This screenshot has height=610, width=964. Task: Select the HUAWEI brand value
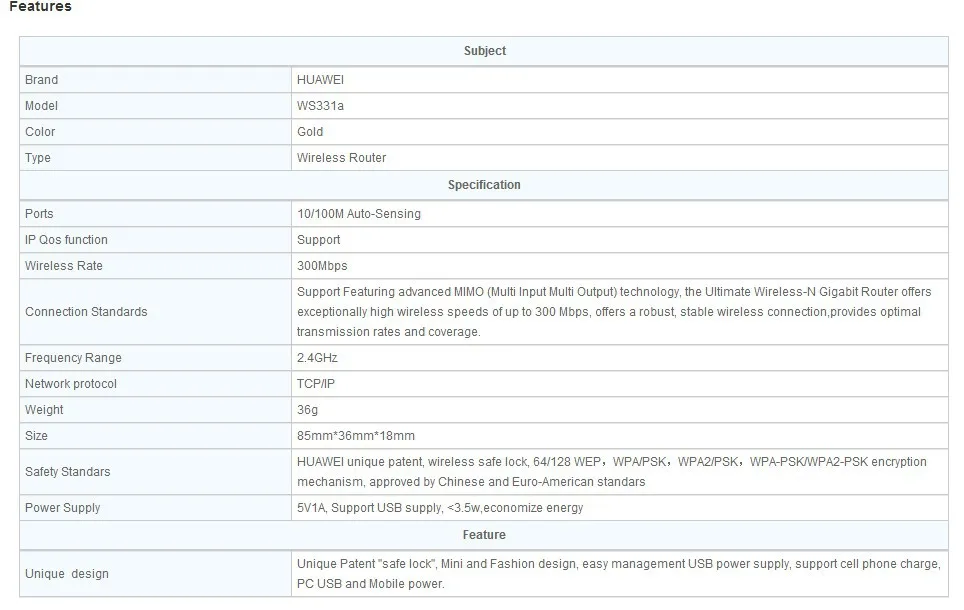[320, 80]
